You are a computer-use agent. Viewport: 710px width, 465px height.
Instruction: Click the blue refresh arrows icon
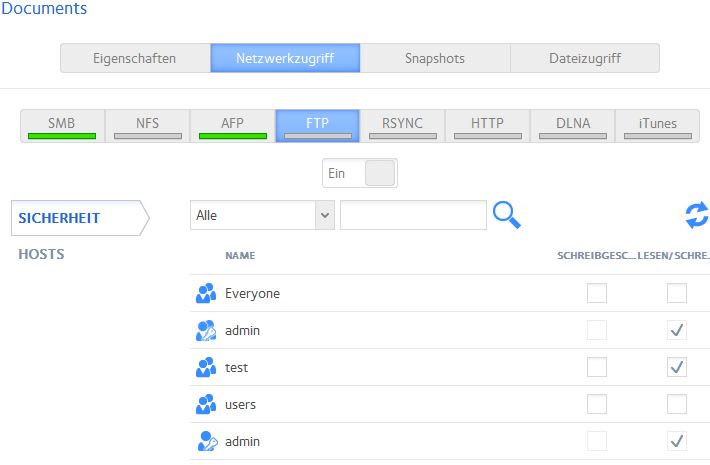(696, 215)
